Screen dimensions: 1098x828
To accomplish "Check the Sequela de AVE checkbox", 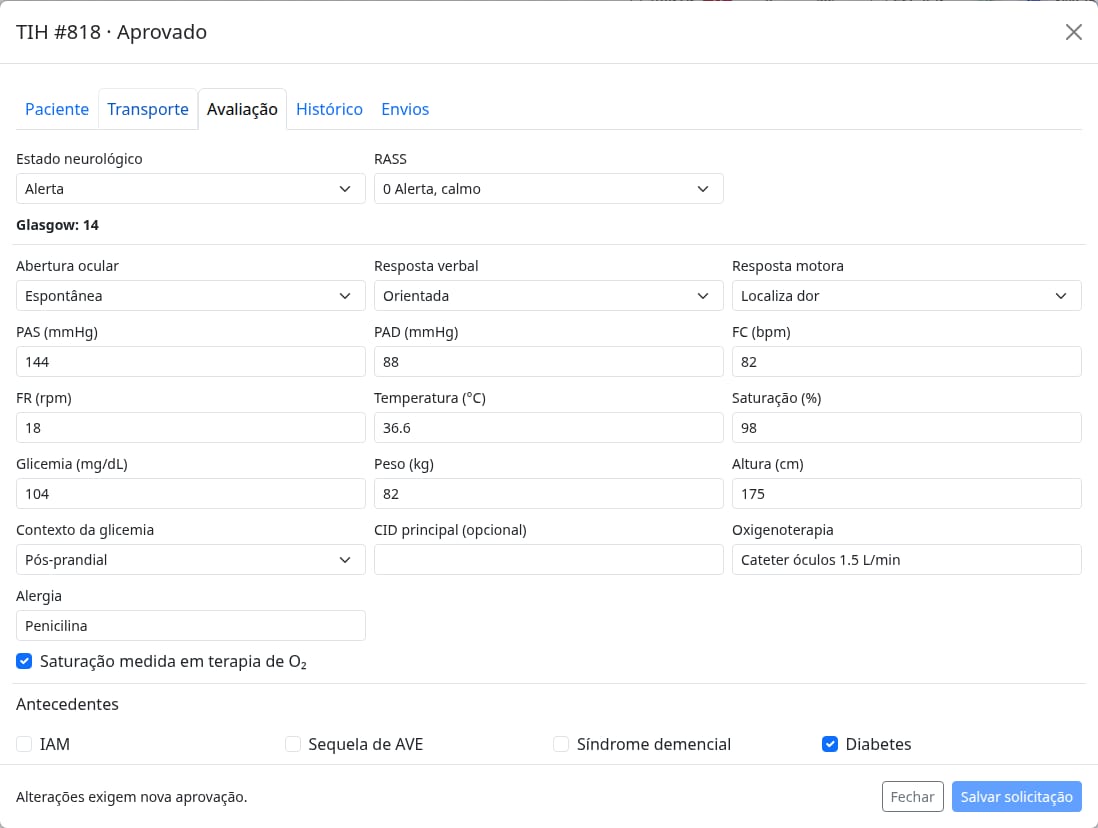I will coord(293,744).
